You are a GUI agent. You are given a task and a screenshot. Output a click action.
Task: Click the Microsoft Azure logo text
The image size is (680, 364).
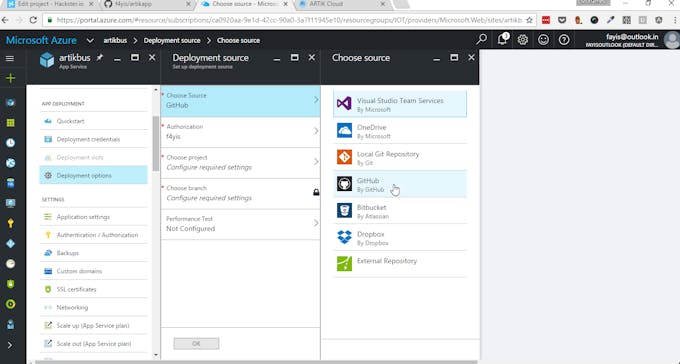coord(41,40)
